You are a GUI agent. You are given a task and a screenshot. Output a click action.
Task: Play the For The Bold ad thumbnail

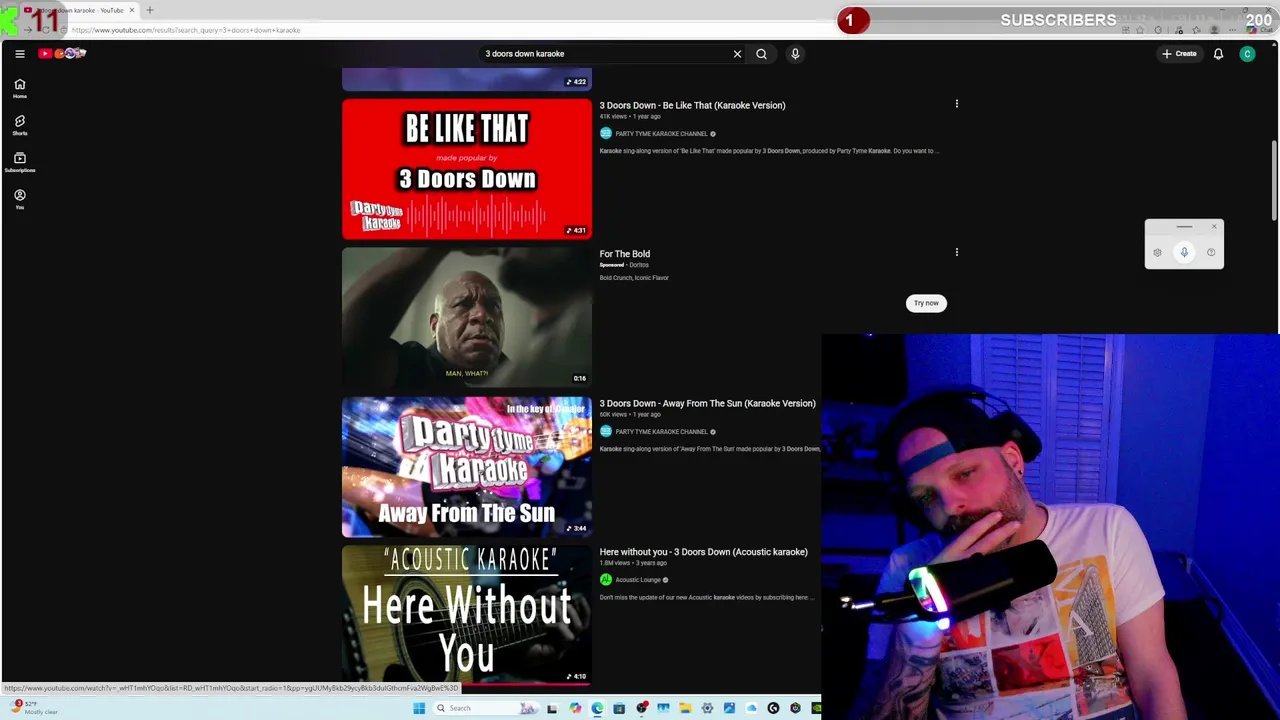467,317
